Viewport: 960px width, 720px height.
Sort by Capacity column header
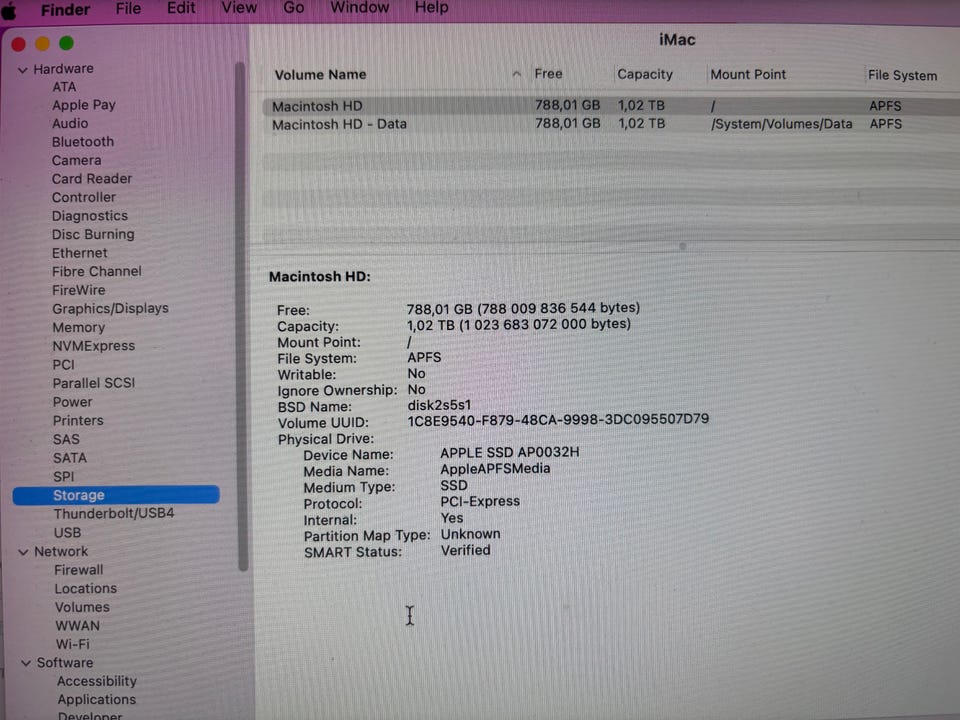coord(645,75)
